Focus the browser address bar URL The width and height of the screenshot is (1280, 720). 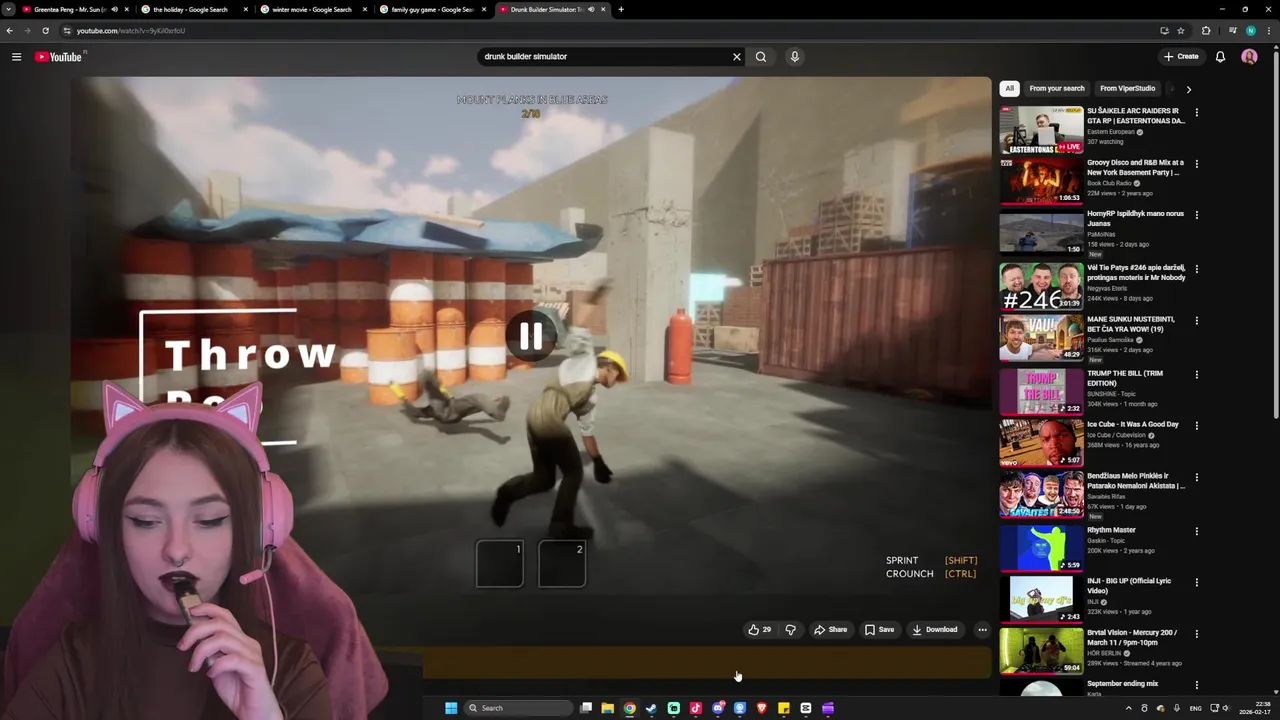click(131, 31)
